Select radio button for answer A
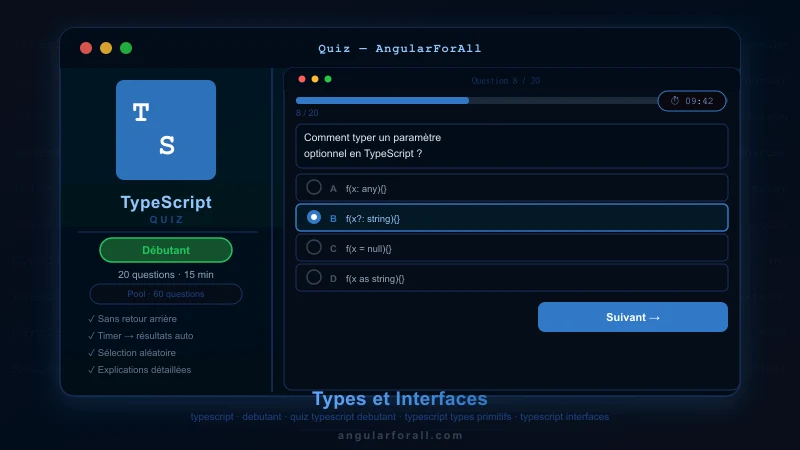Viewport: 800px width, 450px height. [x=314, y=187]
